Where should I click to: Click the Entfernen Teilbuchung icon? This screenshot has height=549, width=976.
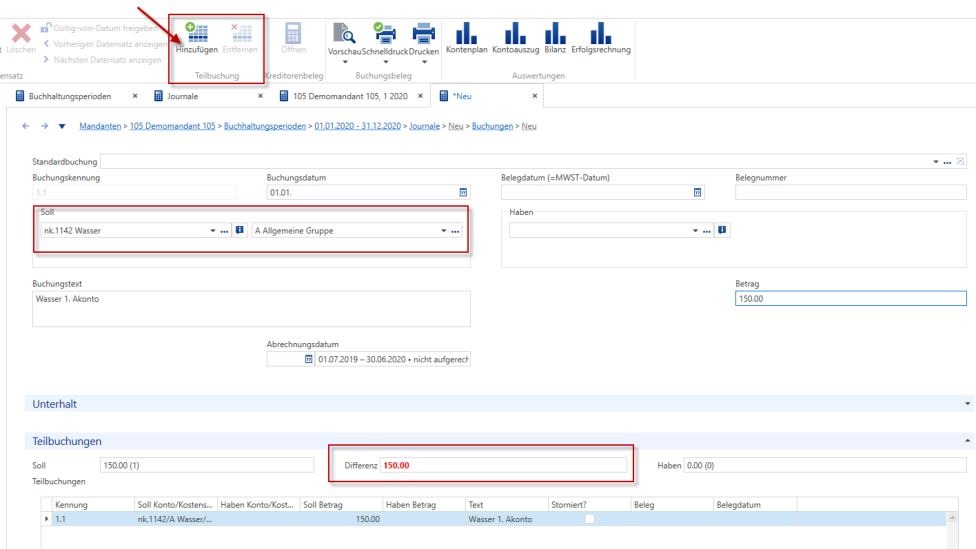pyautogui.click(x=240, y=33)
